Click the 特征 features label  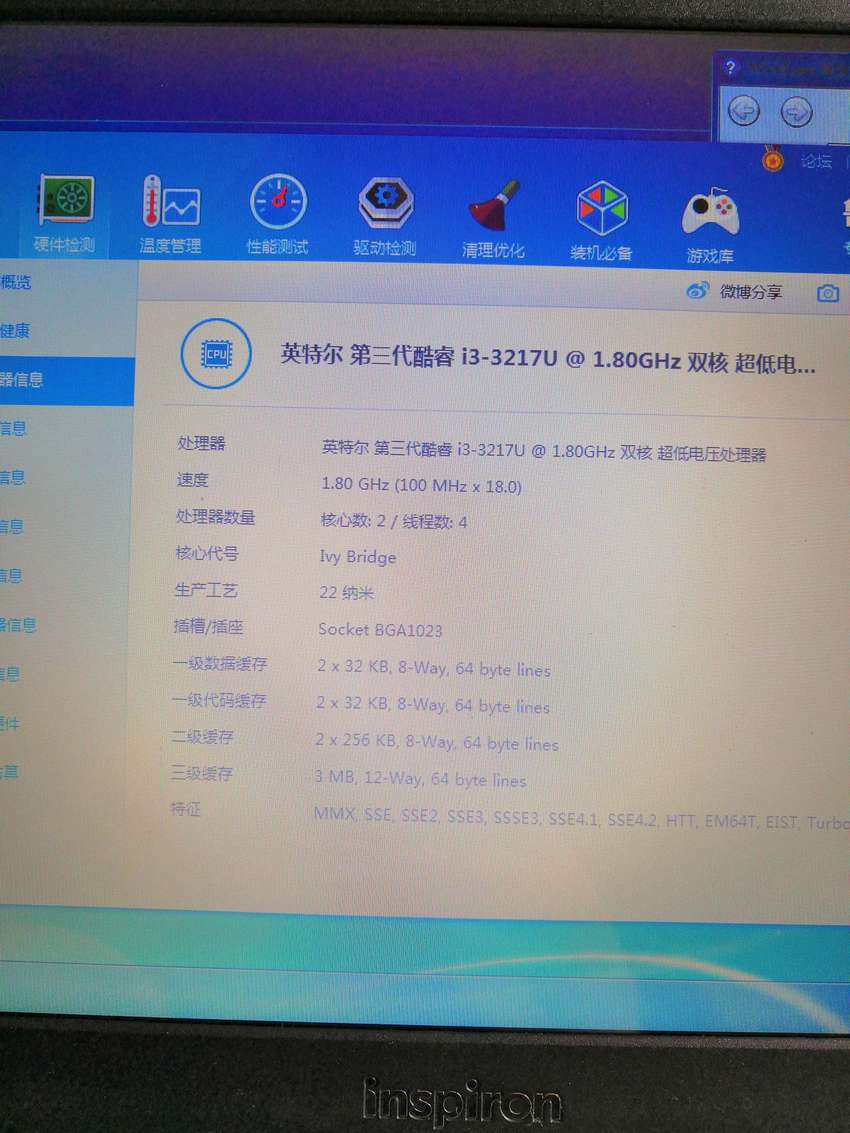pos(186,809)
